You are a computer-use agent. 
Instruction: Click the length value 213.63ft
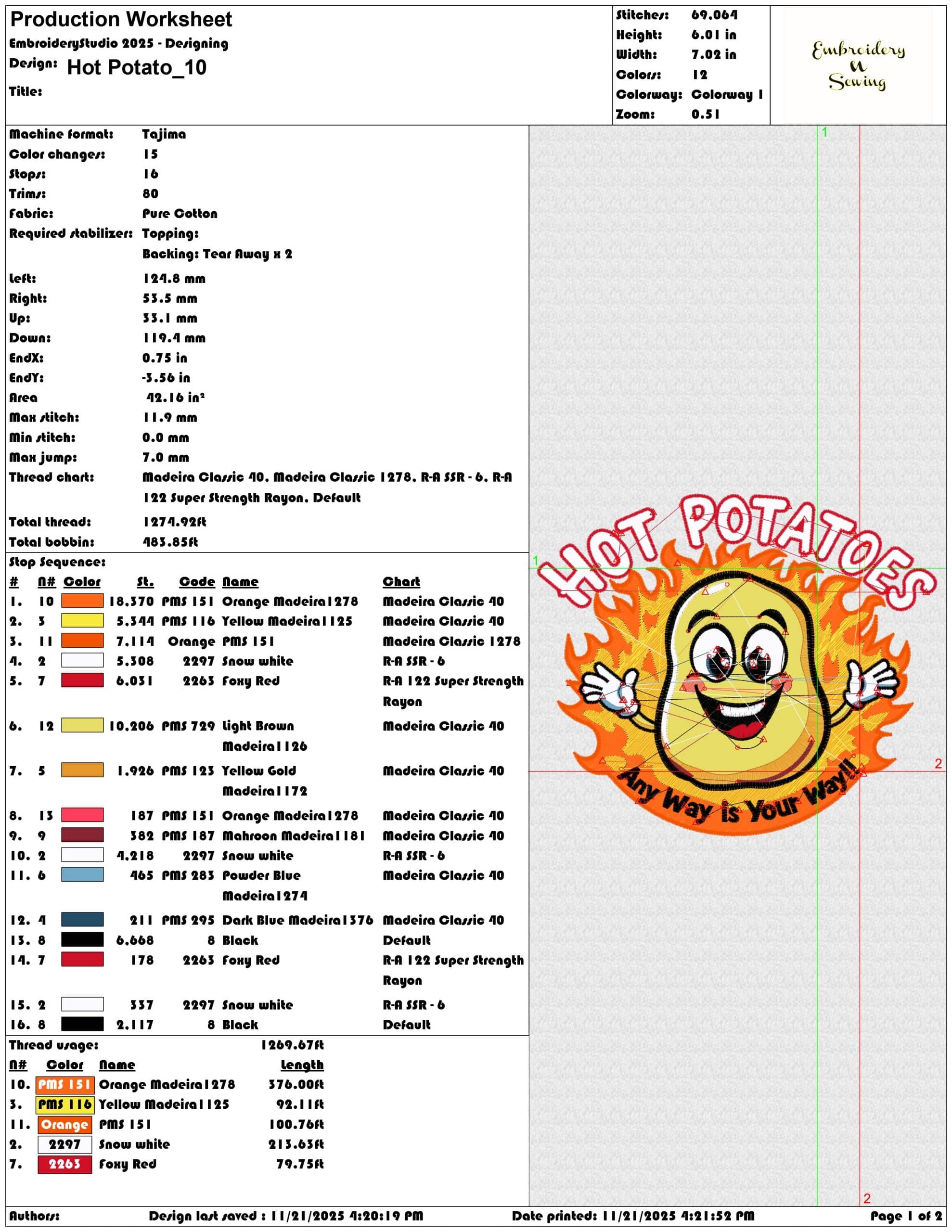pyautogui.click(x=296, y=1144)
